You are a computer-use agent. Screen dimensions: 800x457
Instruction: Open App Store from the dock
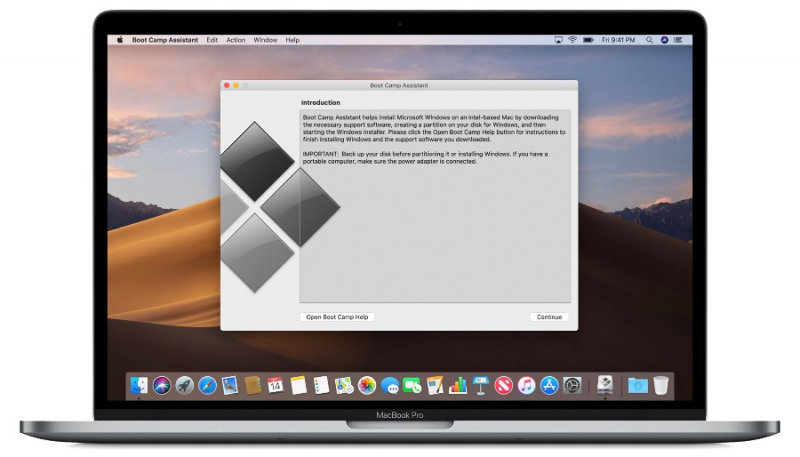tap(549, 385)
